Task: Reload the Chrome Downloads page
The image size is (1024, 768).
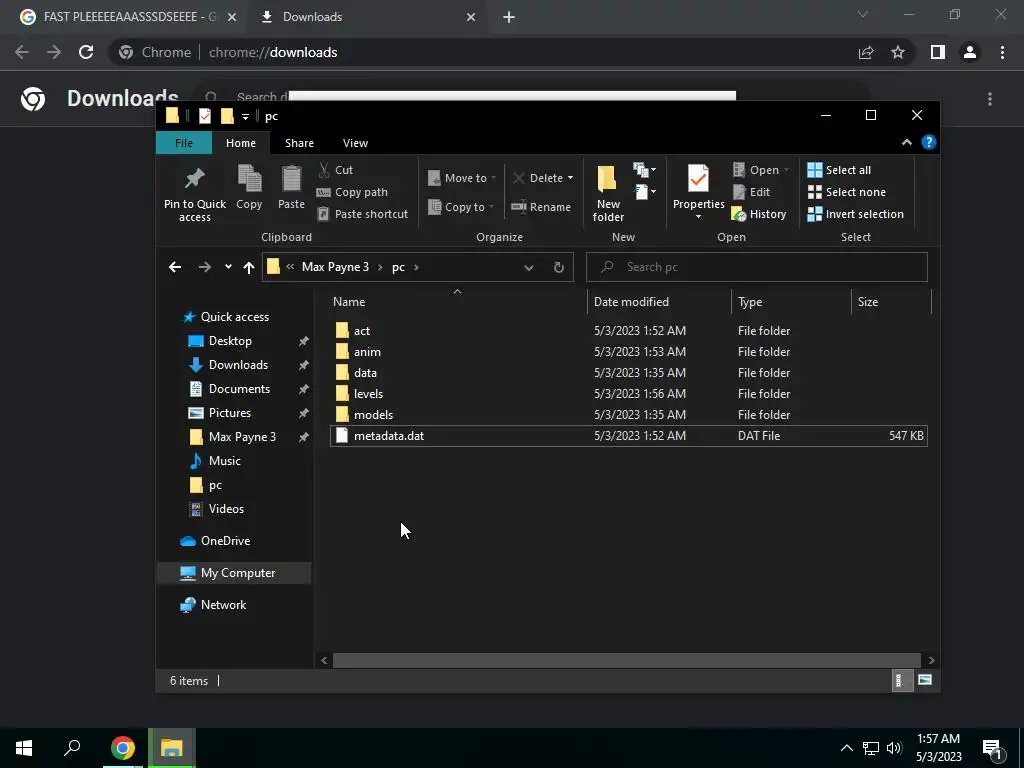Action: pos(86,52)
